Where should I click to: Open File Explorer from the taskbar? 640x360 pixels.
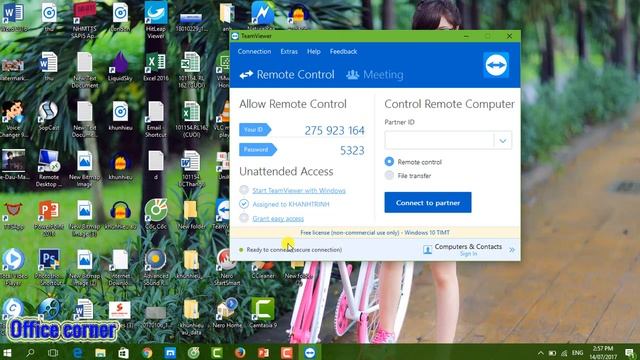(x=100, y=353)
